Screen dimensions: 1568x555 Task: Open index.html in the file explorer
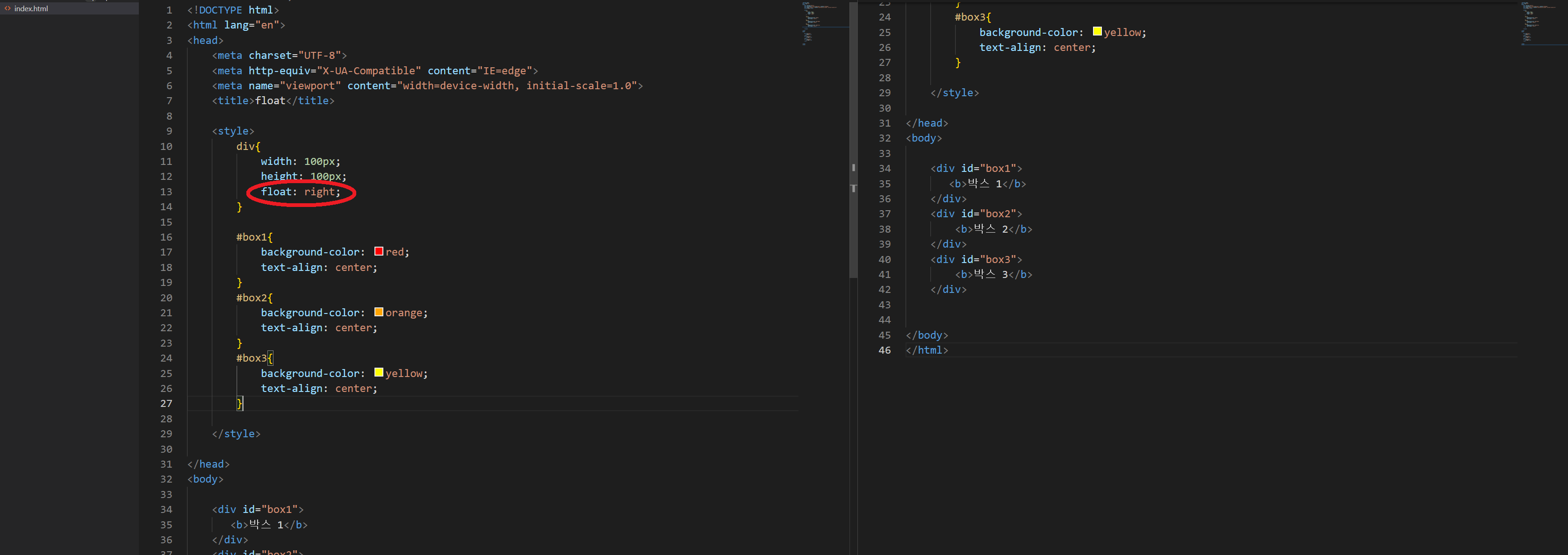[31, 8]
